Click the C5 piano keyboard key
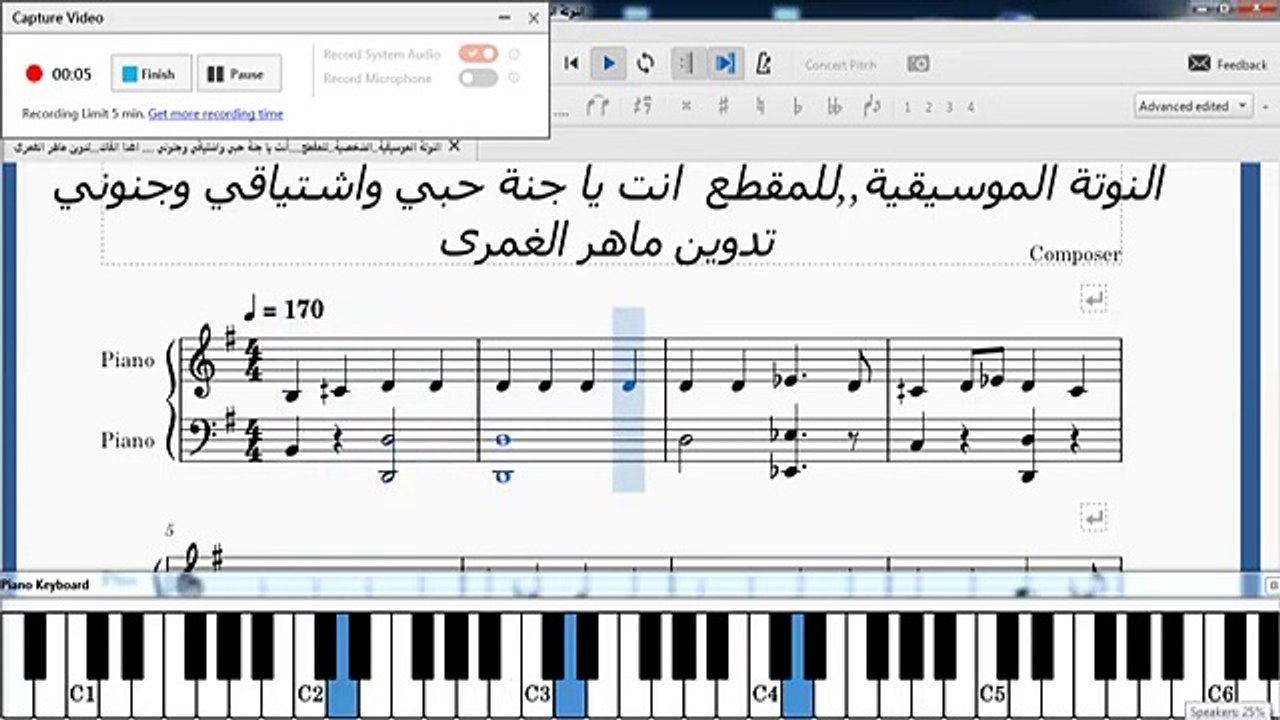1280x720 pixels. pyautogui.click(x=991, y=693)
